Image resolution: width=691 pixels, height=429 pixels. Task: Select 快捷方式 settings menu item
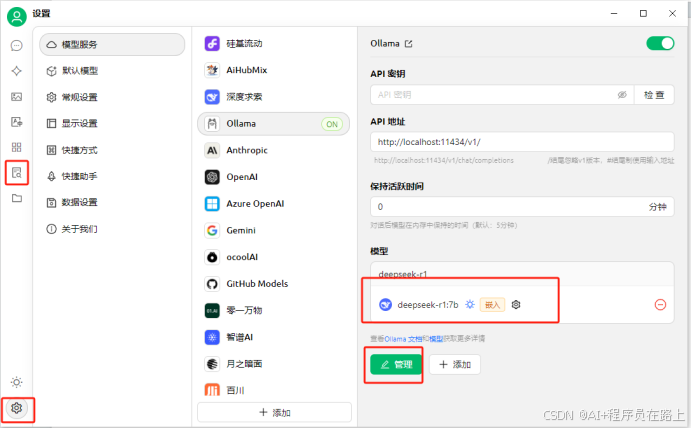tap(112, 150)
